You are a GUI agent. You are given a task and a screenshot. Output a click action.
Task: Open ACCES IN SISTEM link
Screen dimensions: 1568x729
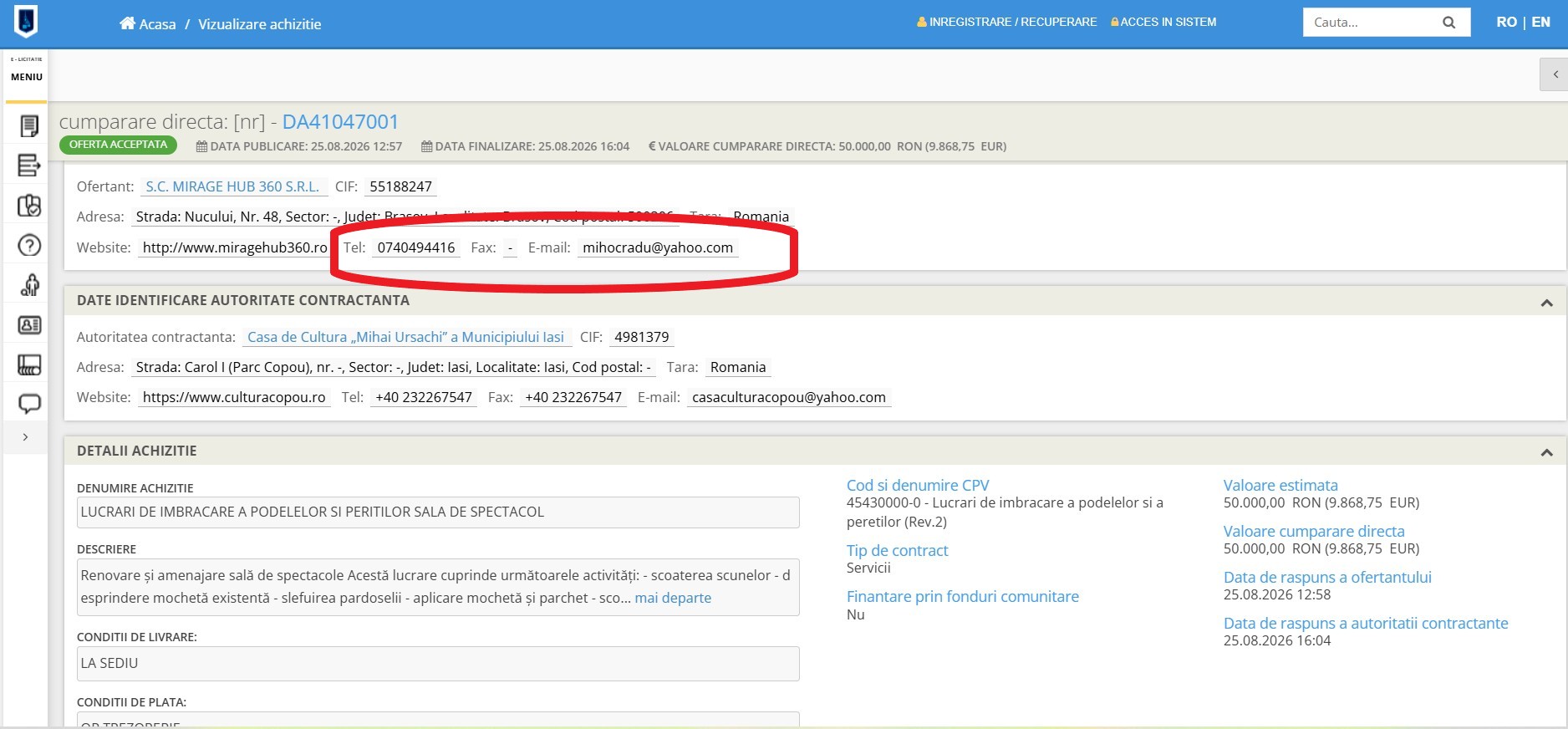tap(1163, 22)
